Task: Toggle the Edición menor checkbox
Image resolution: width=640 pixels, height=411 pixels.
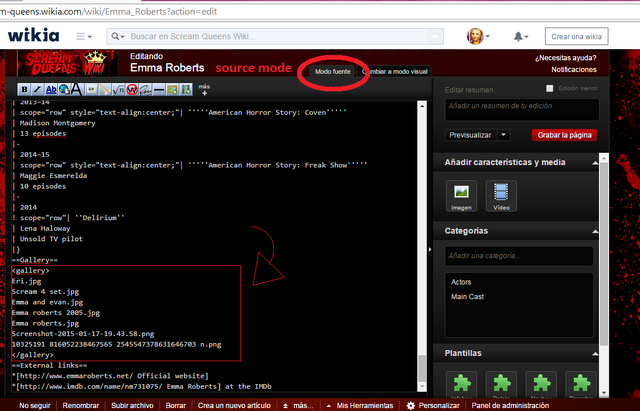Action: 550,88
